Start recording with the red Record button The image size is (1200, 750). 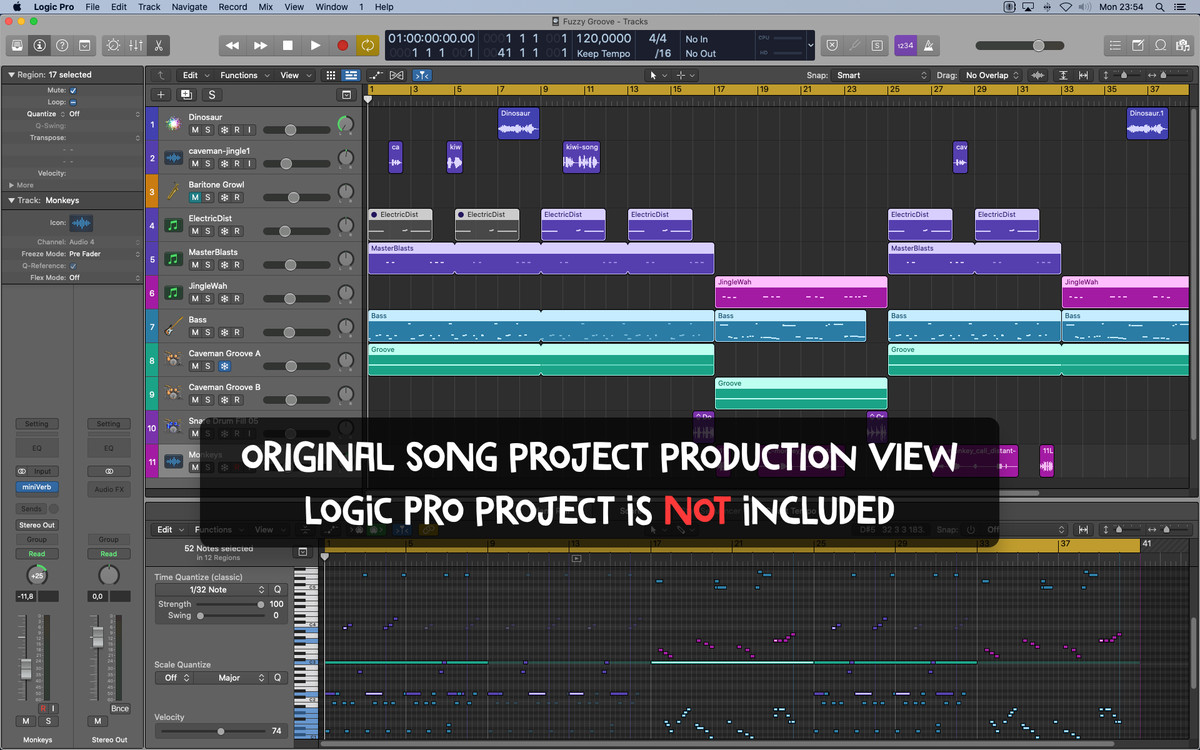(343, 45)
